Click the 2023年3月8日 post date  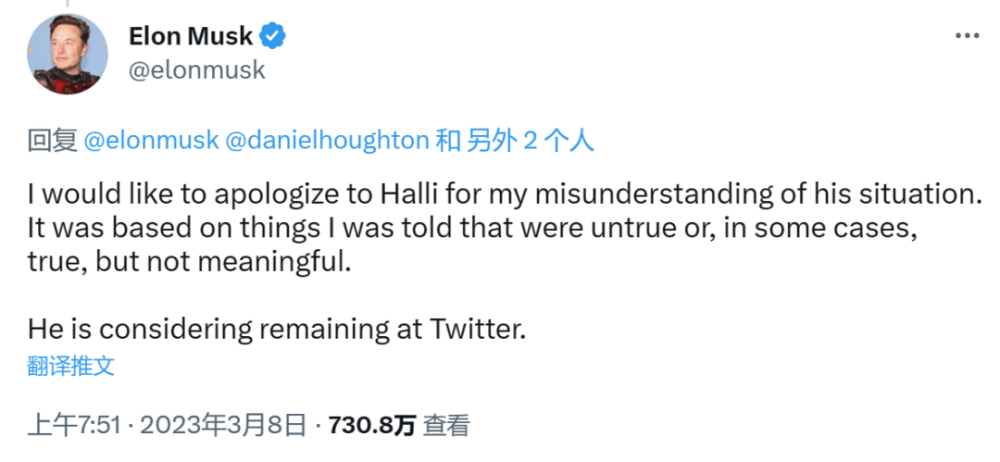[221, 426]
